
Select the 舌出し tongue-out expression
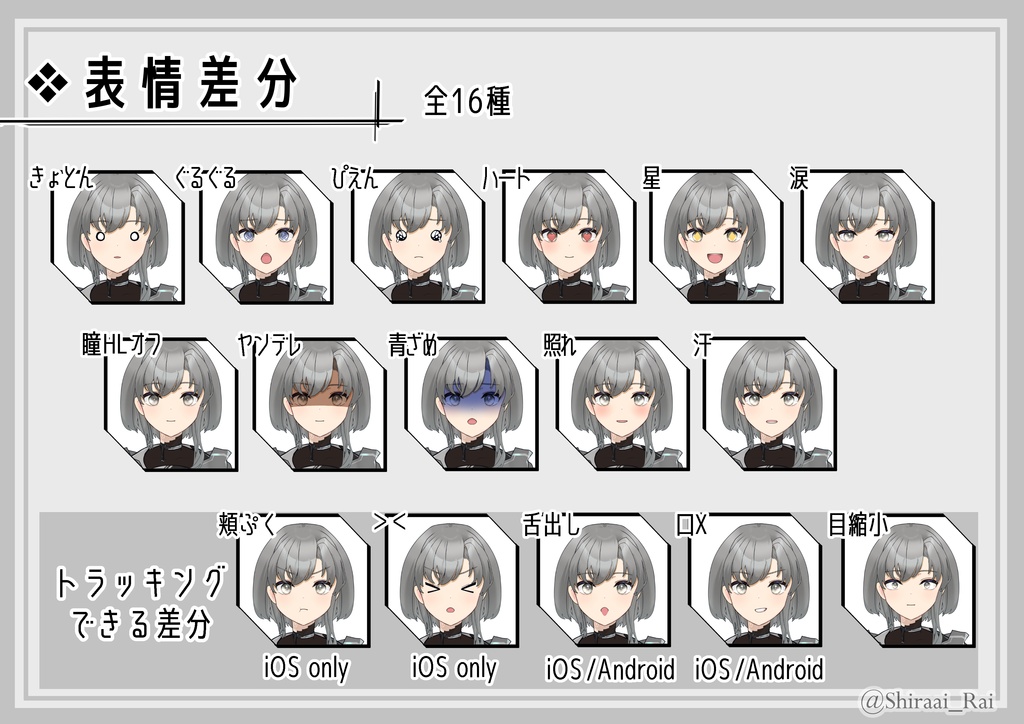tap(604, 582)
